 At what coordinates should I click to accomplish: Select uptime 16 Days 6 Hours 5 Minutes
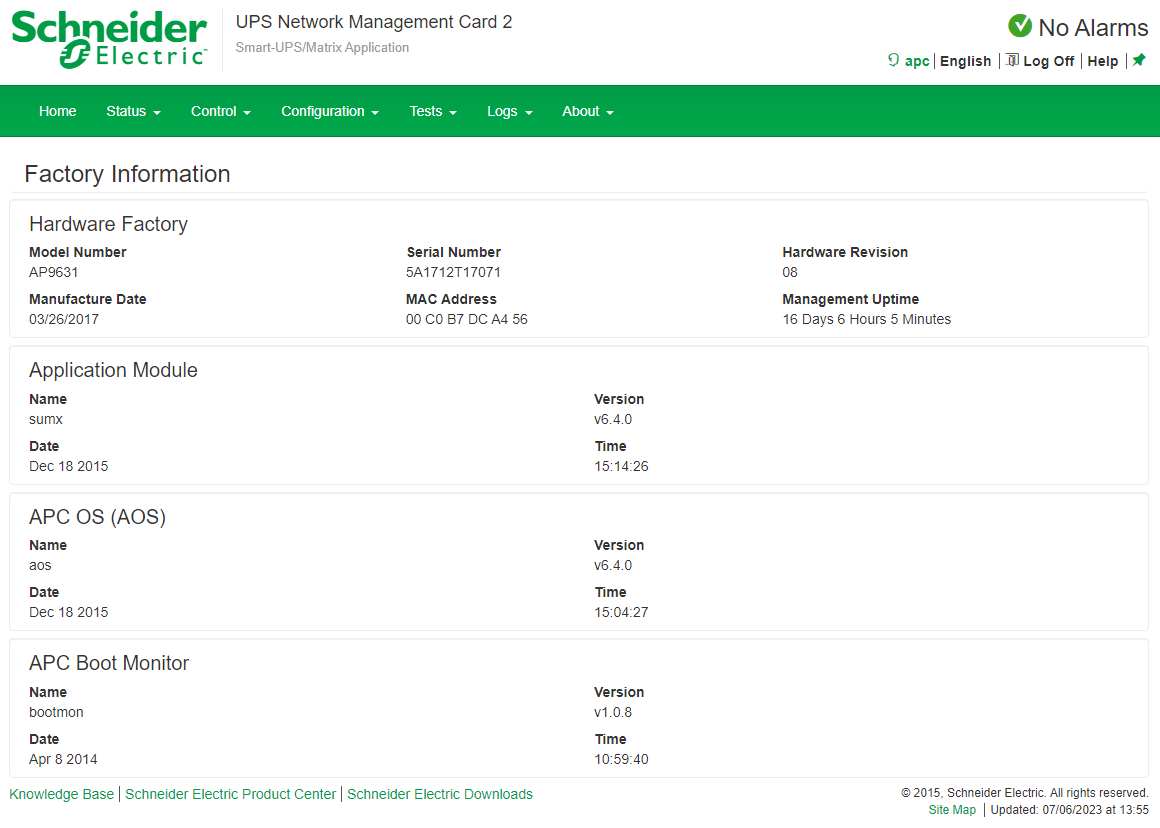[x=866, y=320]
